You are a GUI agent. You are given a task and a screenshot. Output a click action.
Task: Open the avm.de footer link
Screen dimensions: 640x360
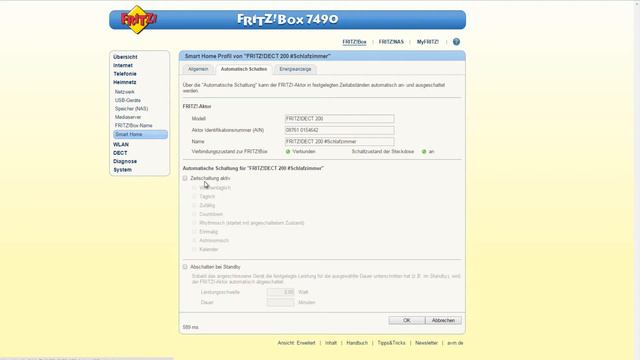pos(455,343)
